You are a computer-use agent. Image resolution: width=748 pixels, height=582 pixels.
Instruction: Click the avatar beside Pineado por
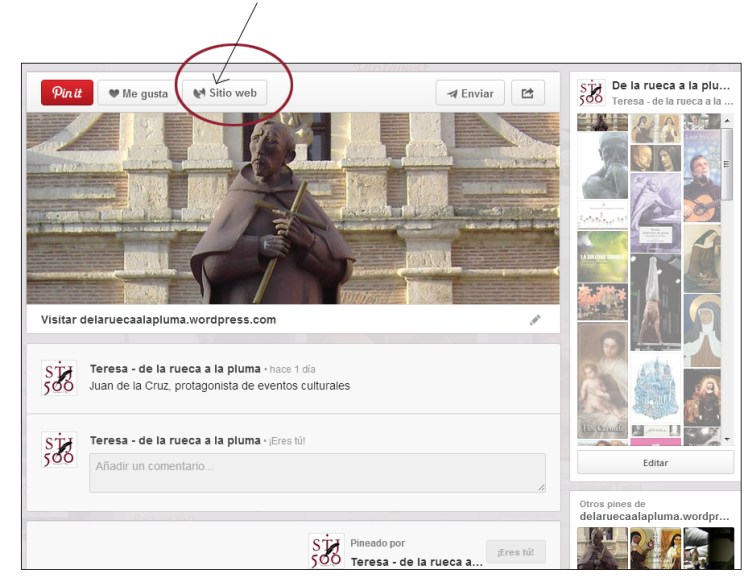327,551
